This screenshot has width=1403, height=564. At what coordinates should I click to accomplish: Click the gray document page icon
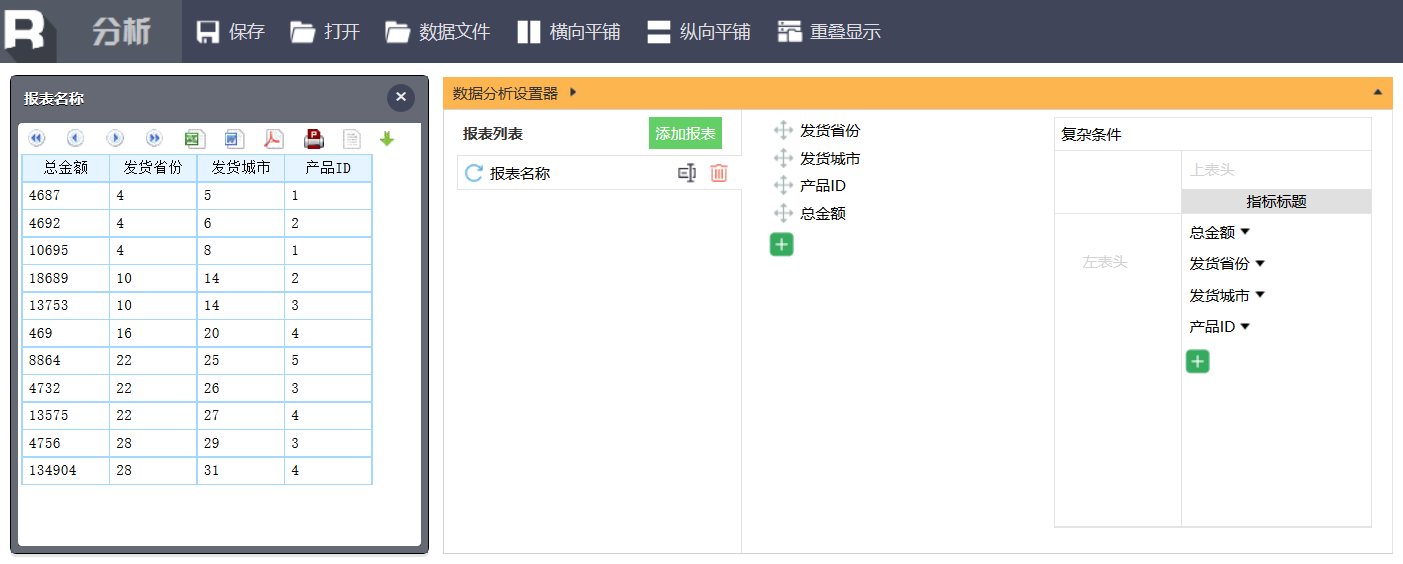coord(351,138)
